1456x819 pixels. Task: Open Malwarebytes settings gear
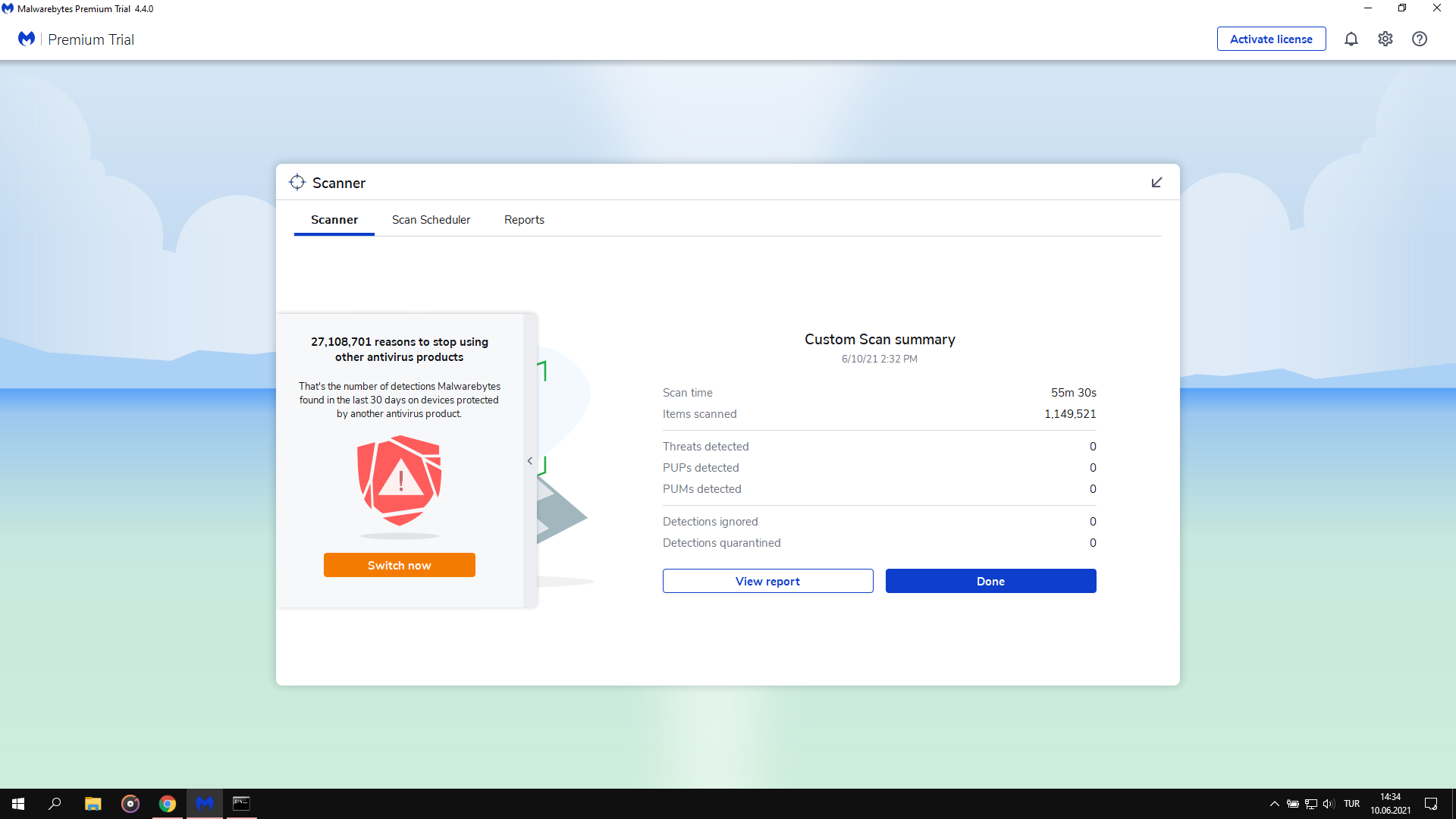pyautogui.click(x=1385, y=39)
